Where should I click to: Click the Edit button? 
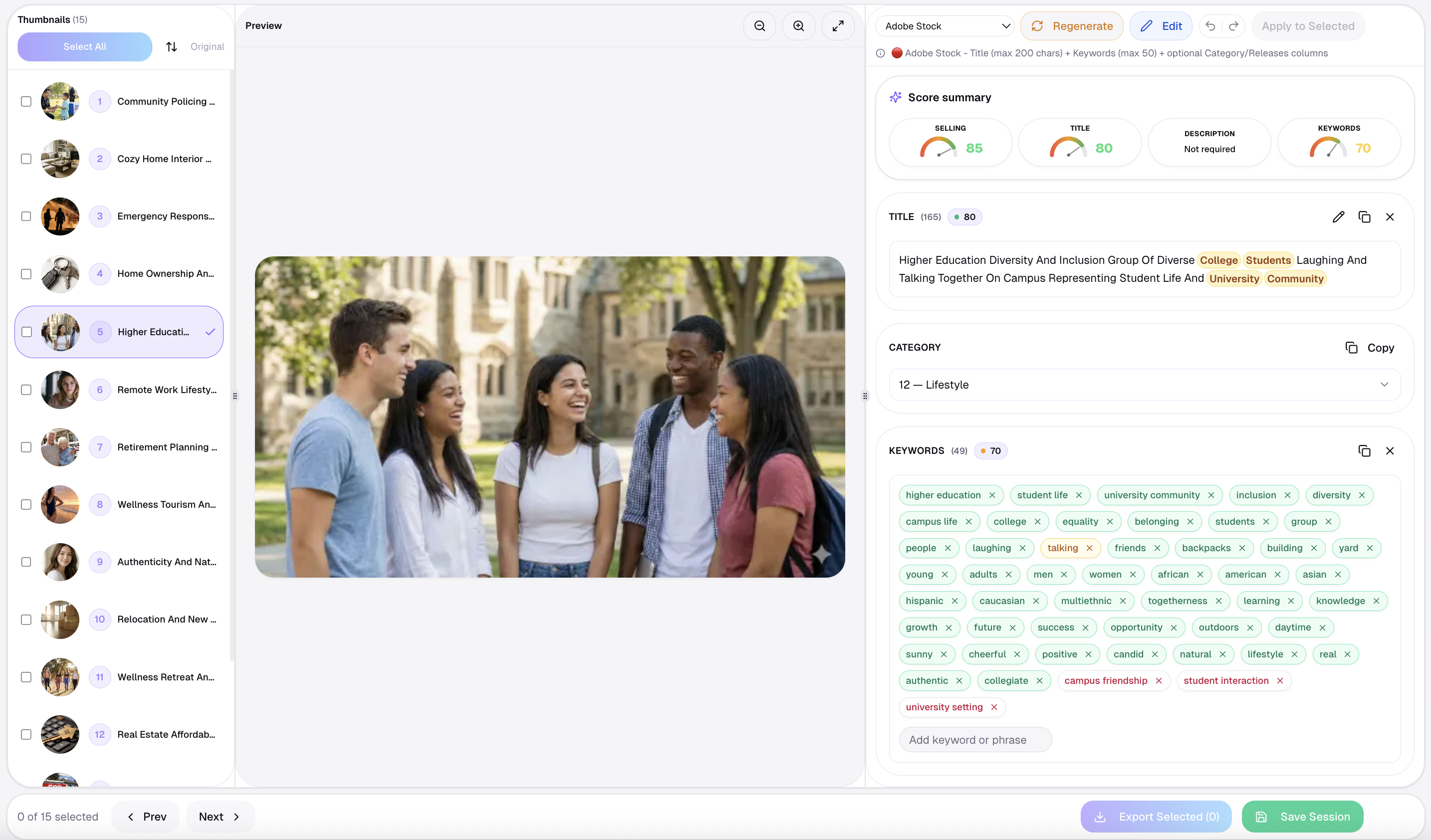point(1160,26)
